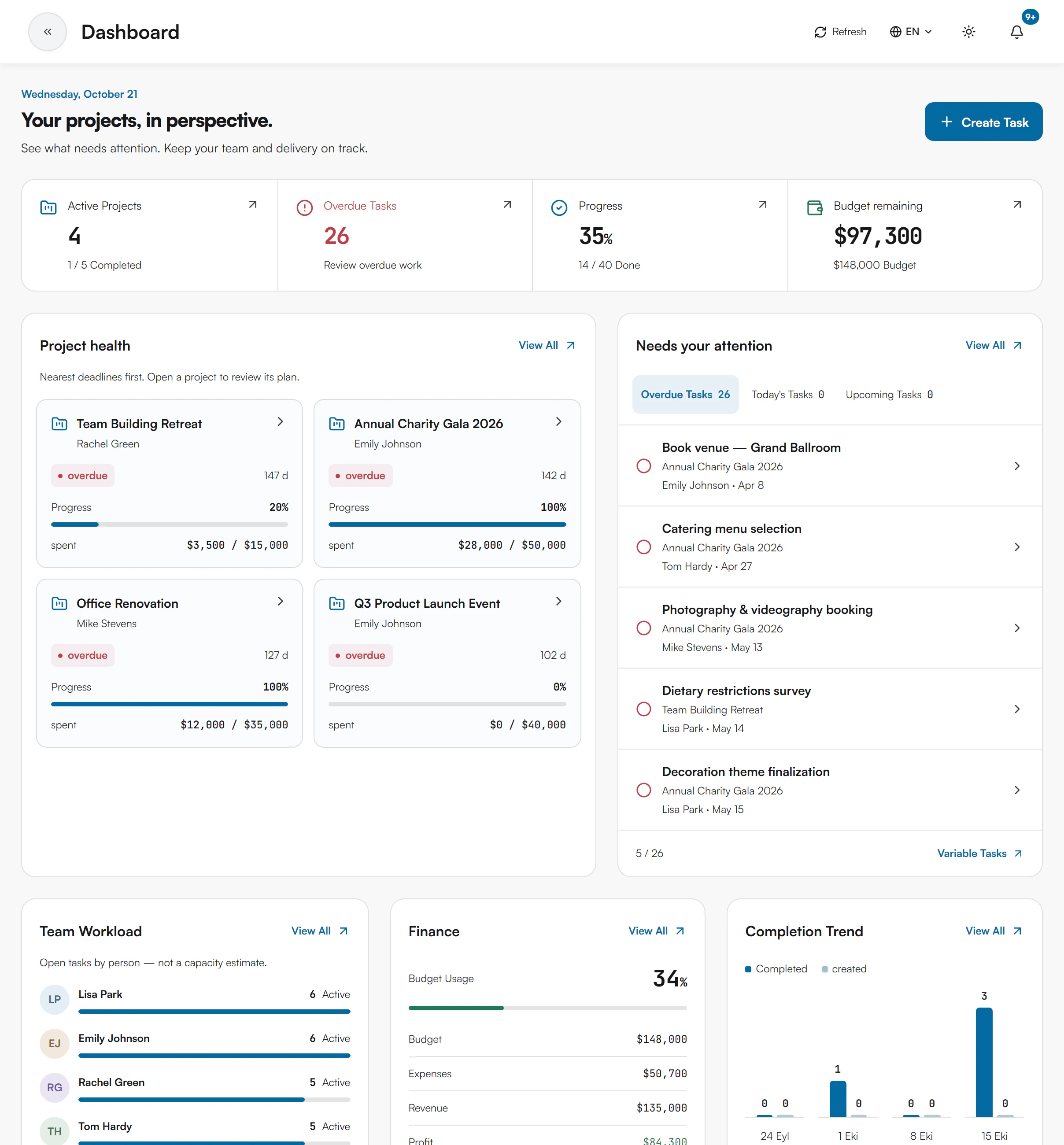Viewport: 1064px width, 1145px height.
Task: Mark Book venue — Grand Ballroom as done
Action: (644, 466)
